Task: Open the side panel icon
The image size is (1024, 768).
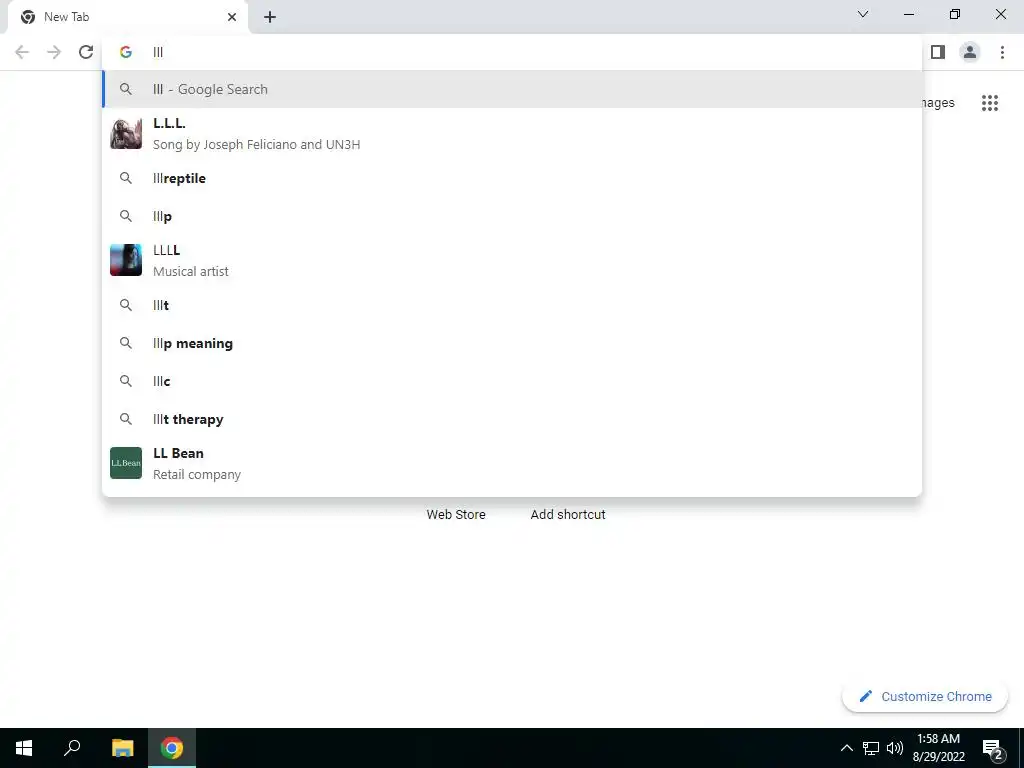Action: click(938, 52)
